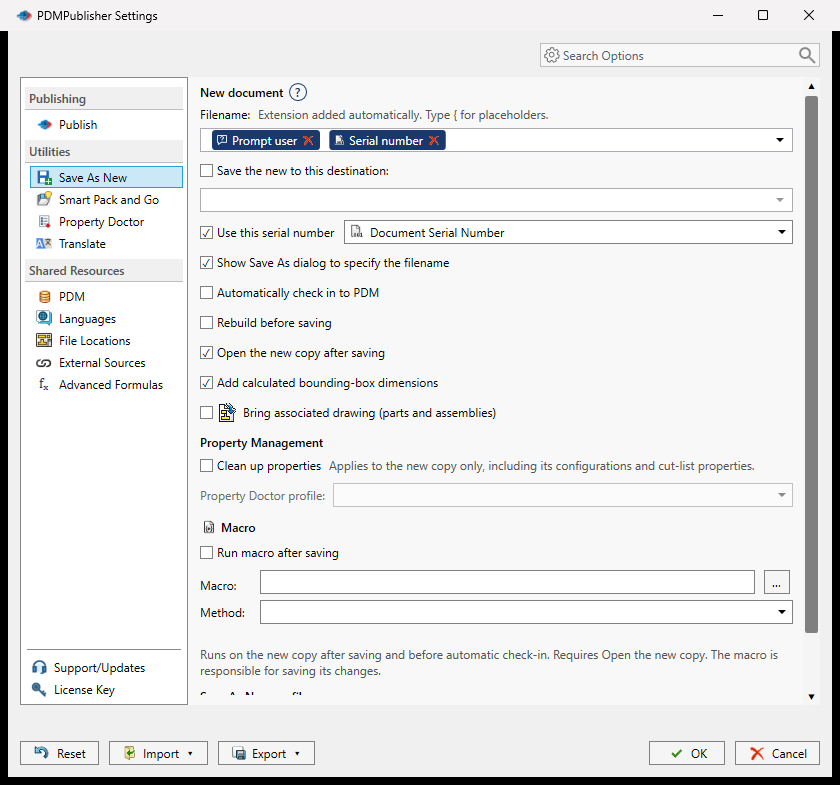Click the Property Doctor icon
840x785 pixels.
click(44, 221)
